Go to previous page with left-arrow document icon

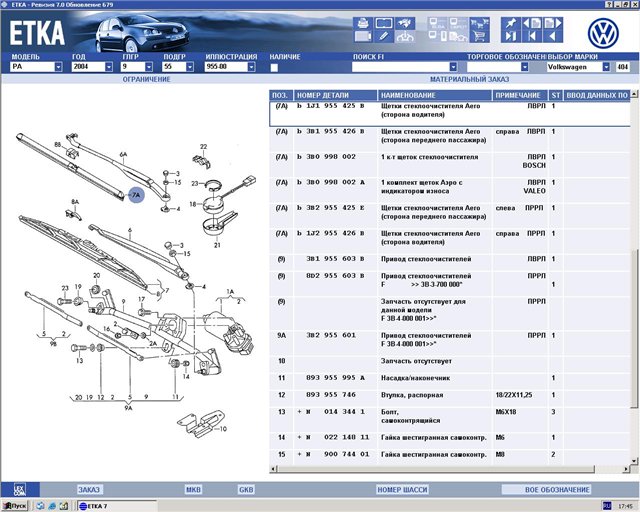tap(531, 23)
